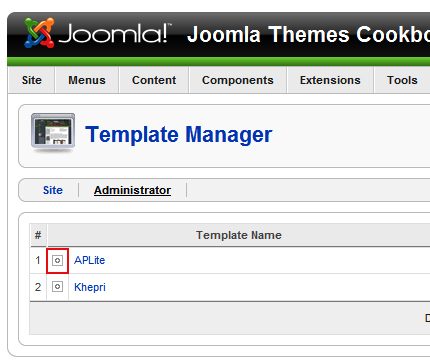Click the # column header
The width and height of the screenshot is (430, 360).
click(x=38, y=235)
